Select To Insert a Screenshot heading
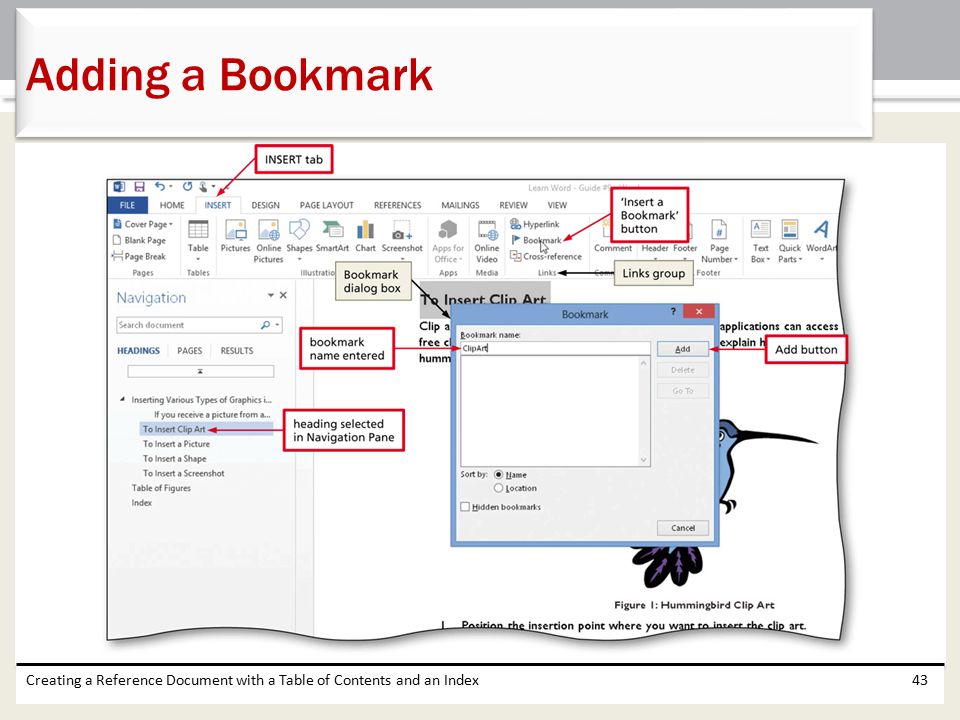This screenshot has height=720, width=960. [184, 473]
